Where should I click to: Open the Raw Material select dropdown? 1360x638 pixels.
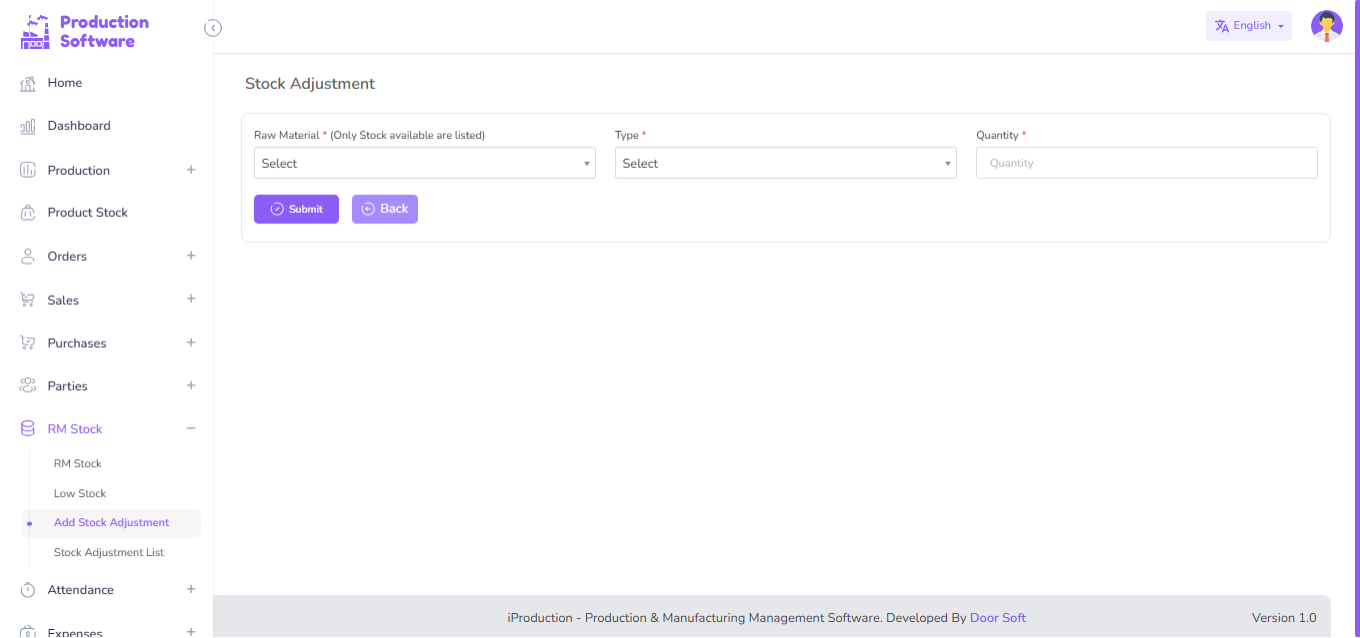[424, 163]
